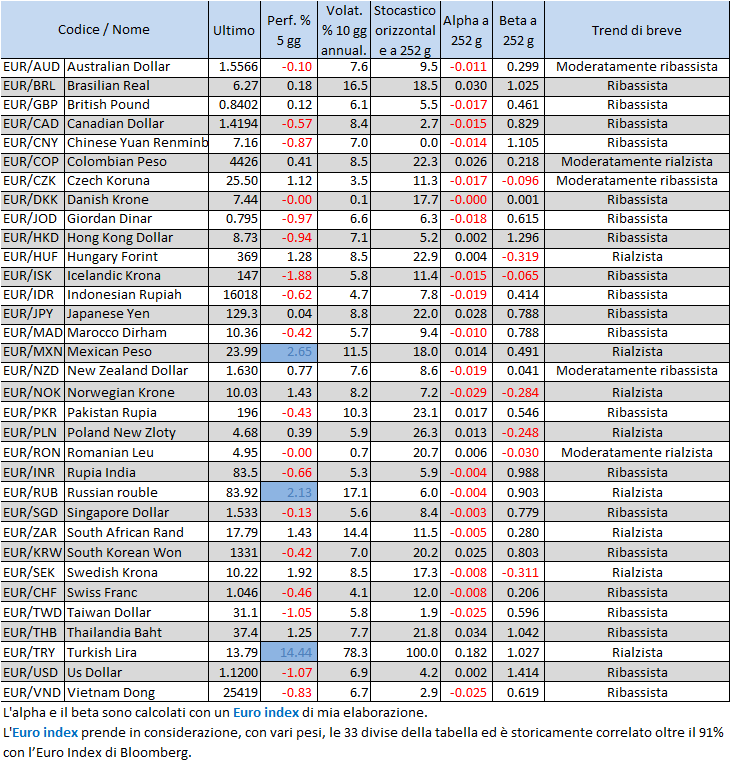Image resolution: width=730 pixels, height=762 pixels.
Task: Select the 'Thailandia Baht' cell
Action: (137, 632)
